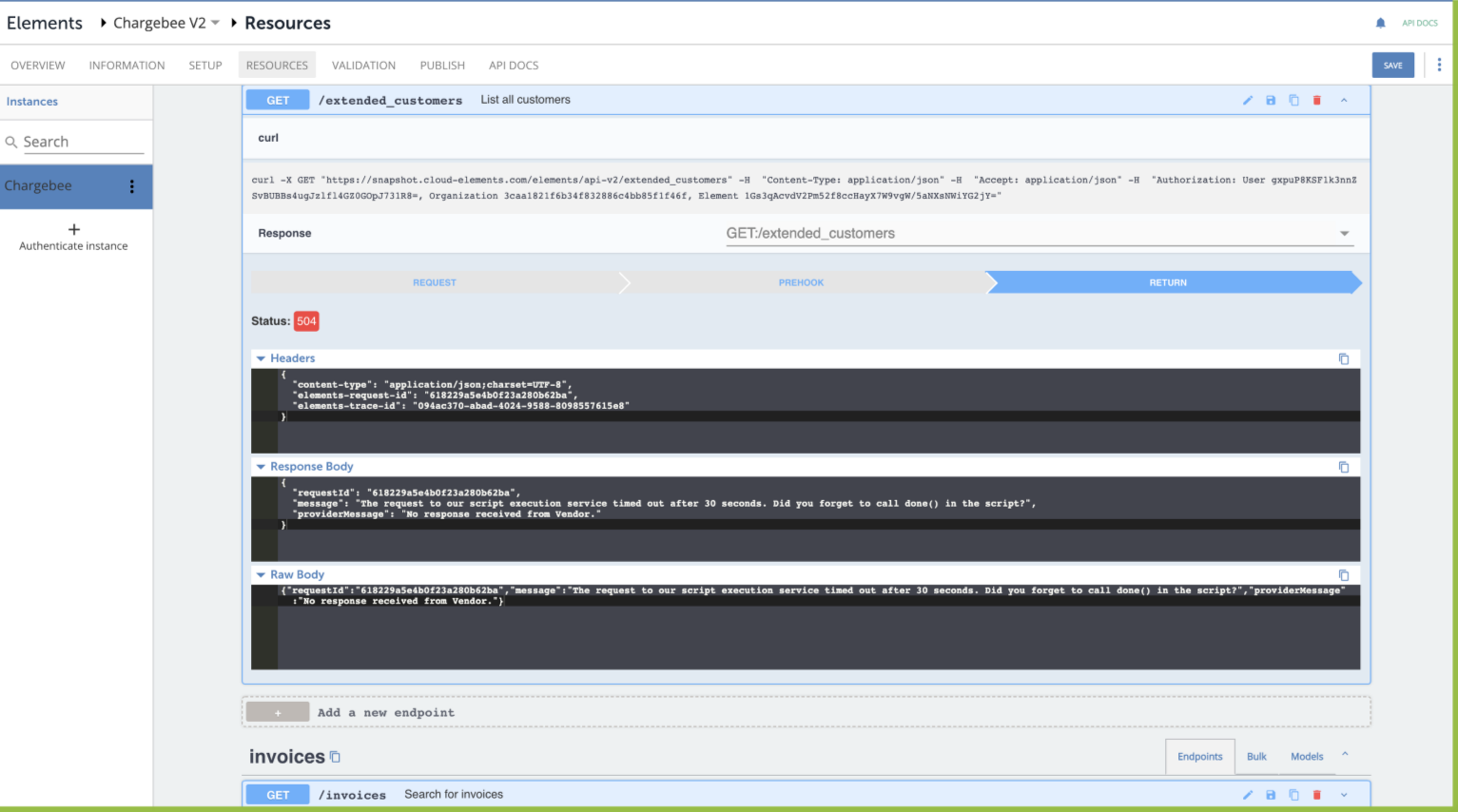The width and height of the screenshot is (1458, 812).
Task: Go to the Elements breadcrumb
Action: point(45,23)
